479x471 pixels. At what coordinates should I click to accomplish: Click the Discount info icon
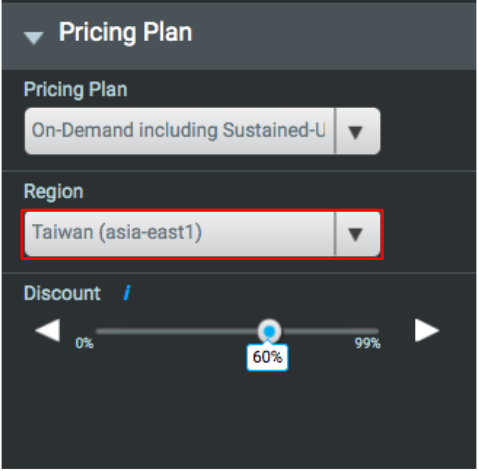[127, 293]
